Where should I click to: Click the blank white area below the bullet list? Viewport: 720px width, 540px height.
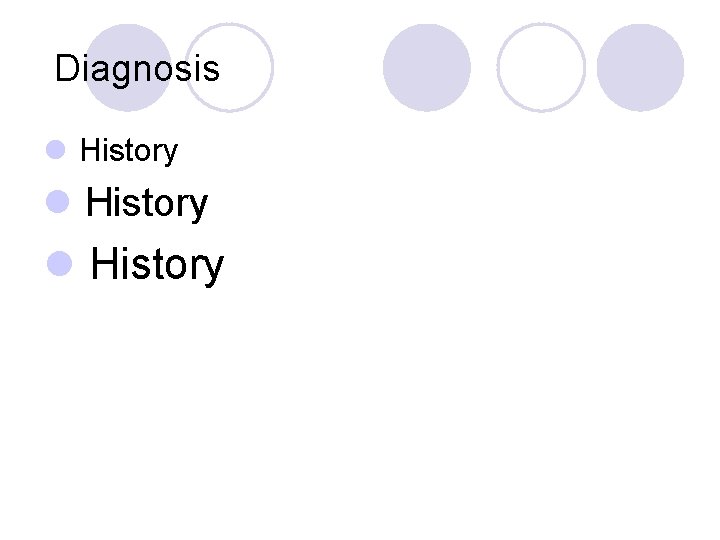360,404
